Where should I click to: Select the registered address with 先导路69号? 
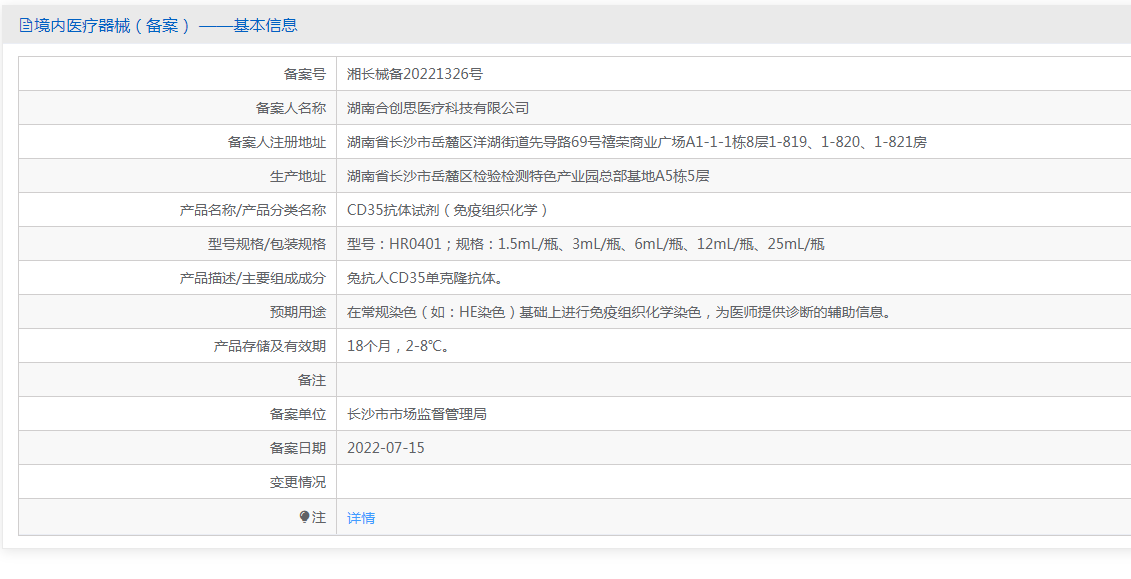click(637, 142)
